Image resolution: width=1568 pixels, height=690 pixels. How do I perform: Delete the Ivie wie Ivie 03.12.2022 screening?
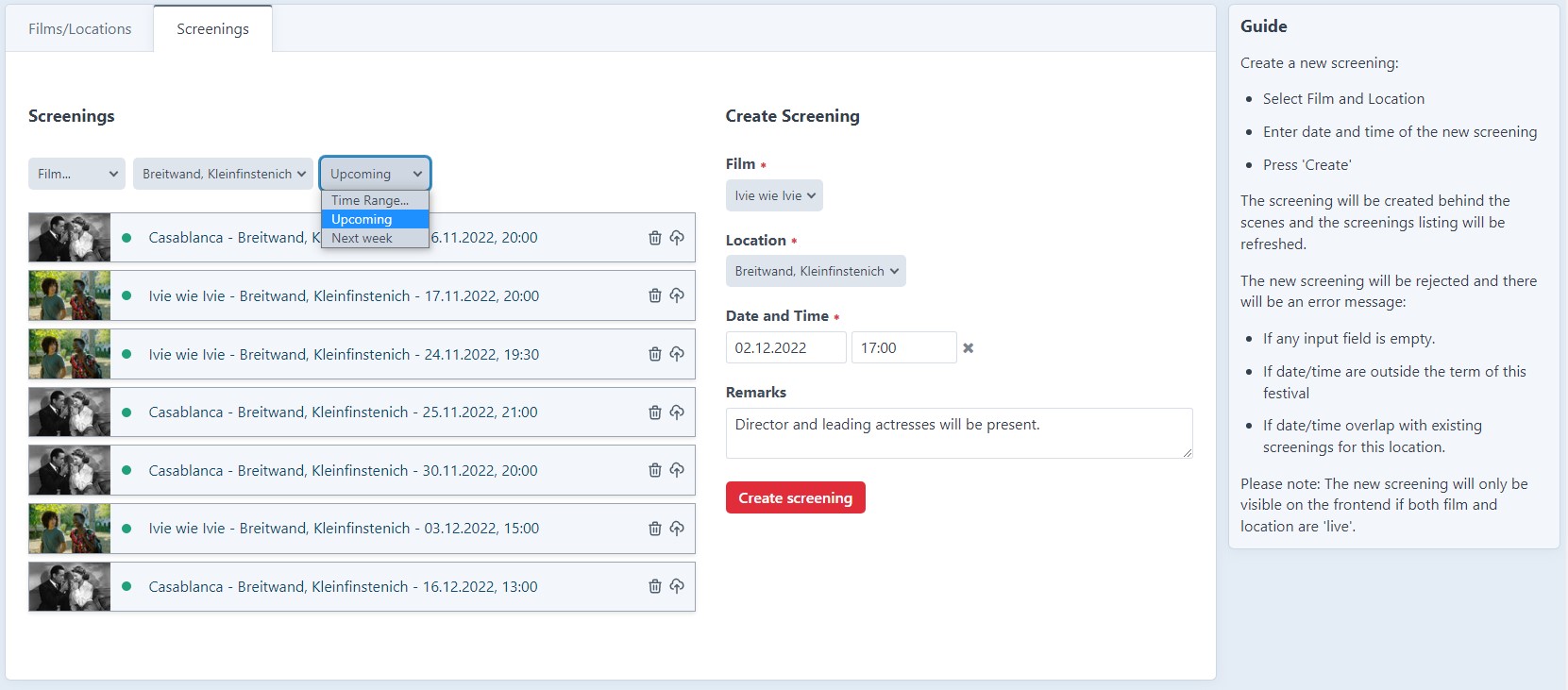(x=655, y=529)
